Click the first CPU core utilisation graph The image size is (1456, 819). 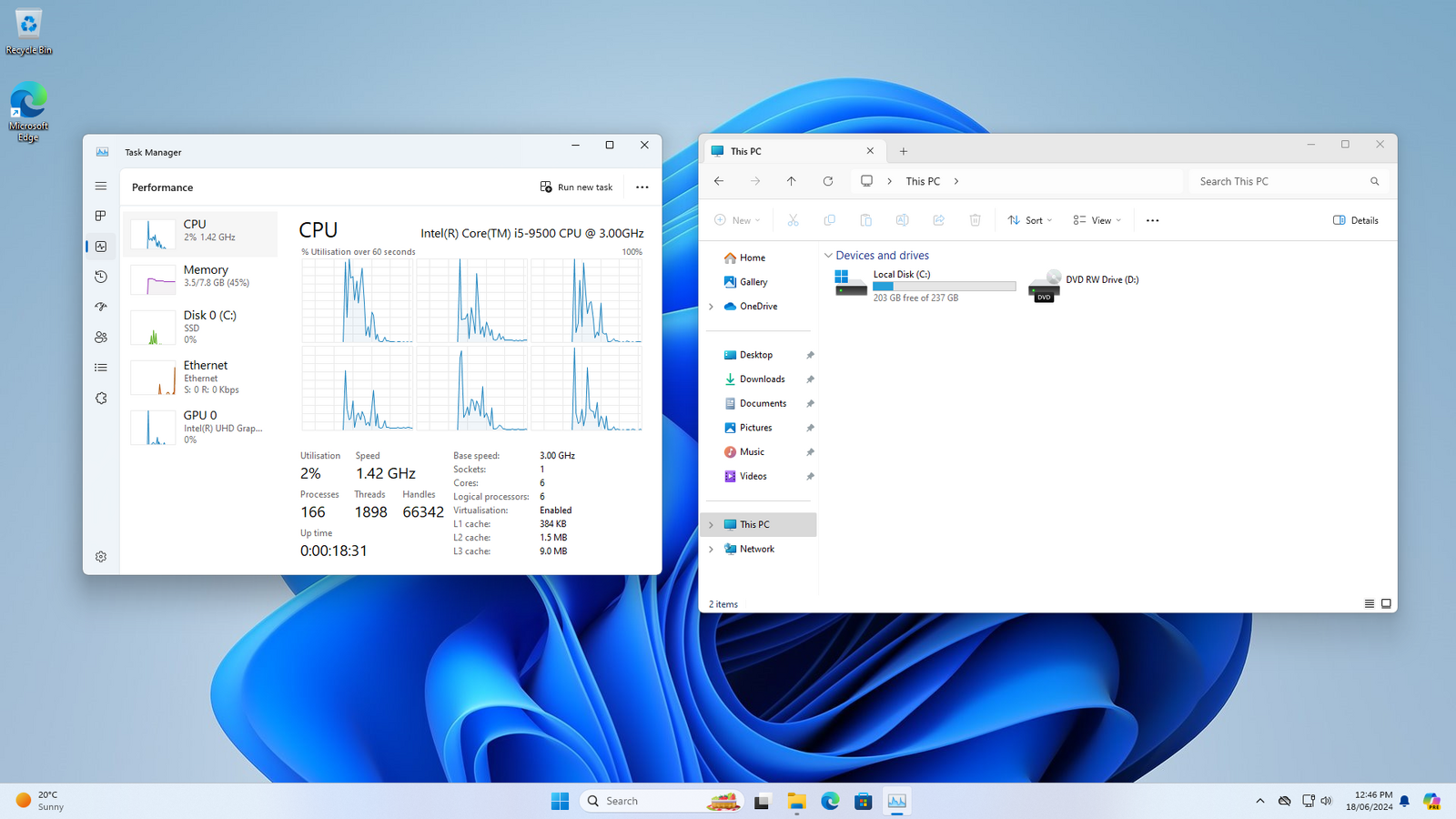point(358,300)
